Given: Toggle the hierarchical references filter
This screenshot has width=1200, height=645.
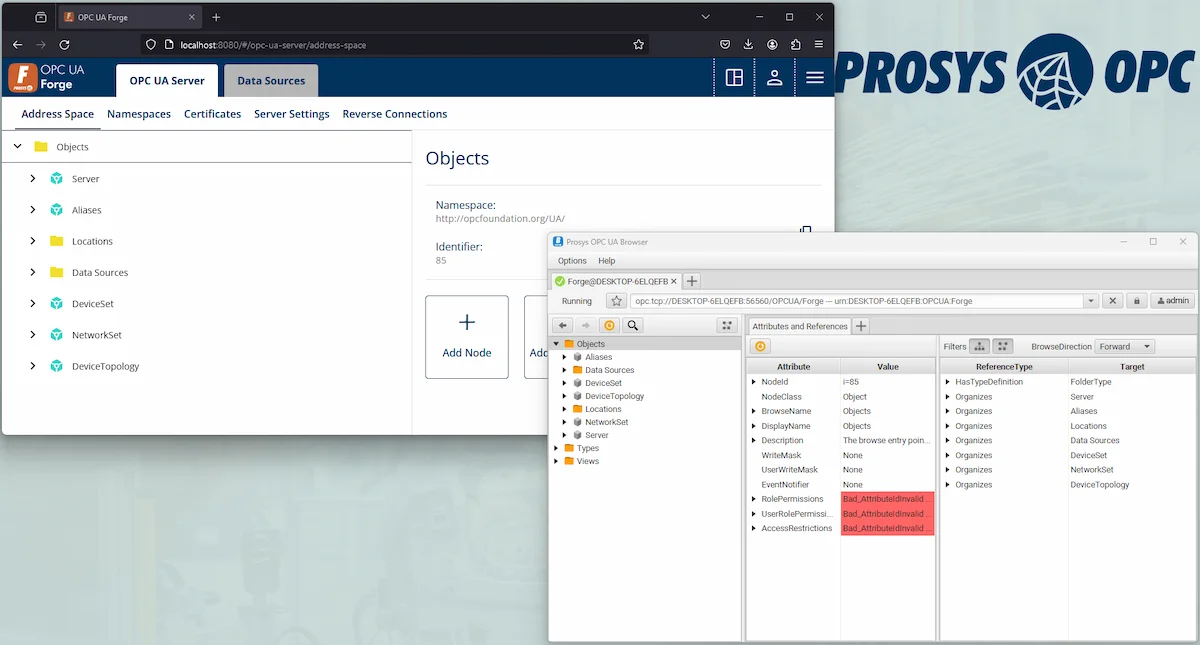Looking at the screenshot, I should click(x=980, y=346).
